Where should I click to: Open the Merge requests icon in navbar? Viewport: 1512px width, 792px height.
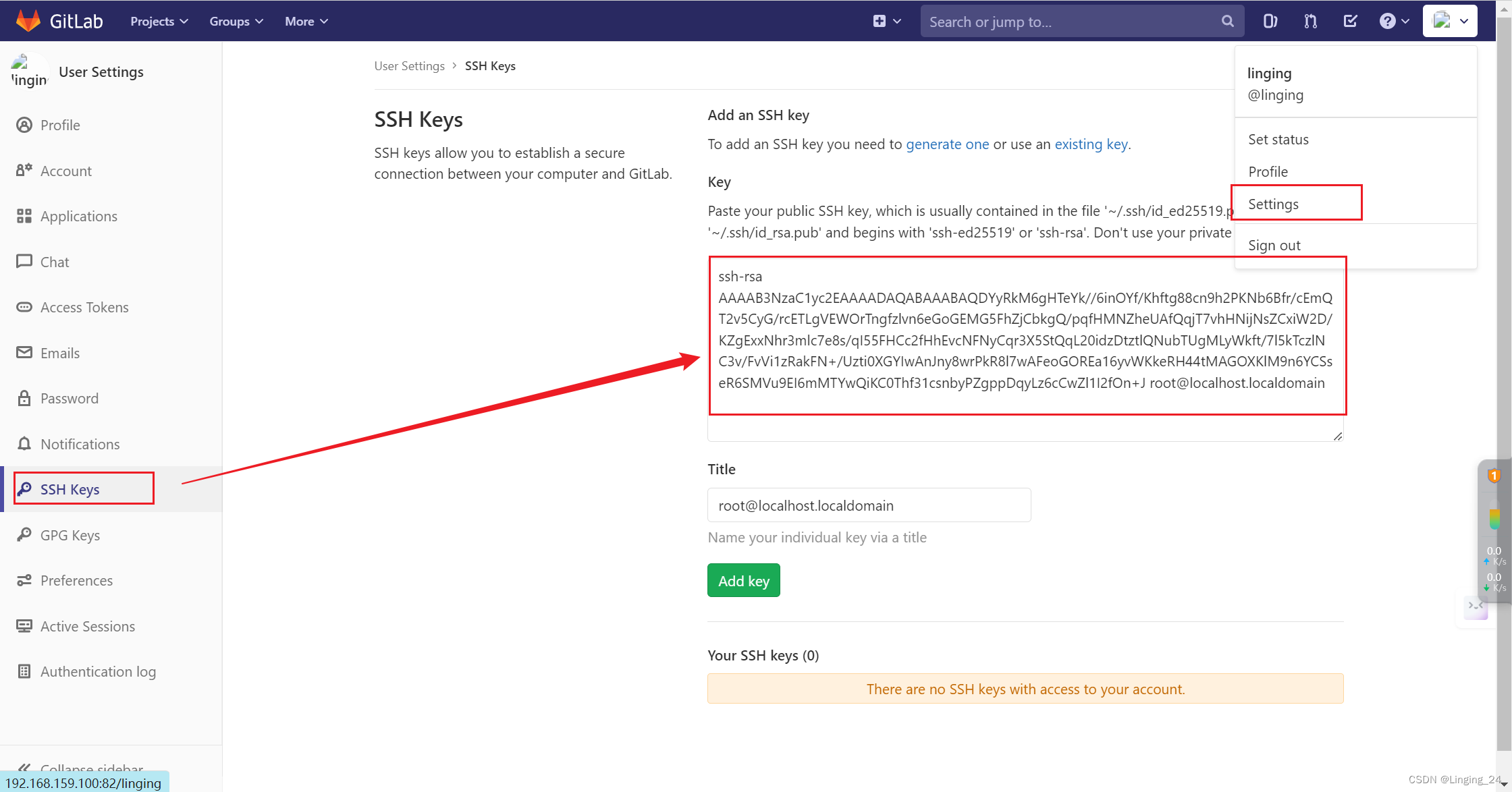pyautogui.click(x=1310, y=21)
